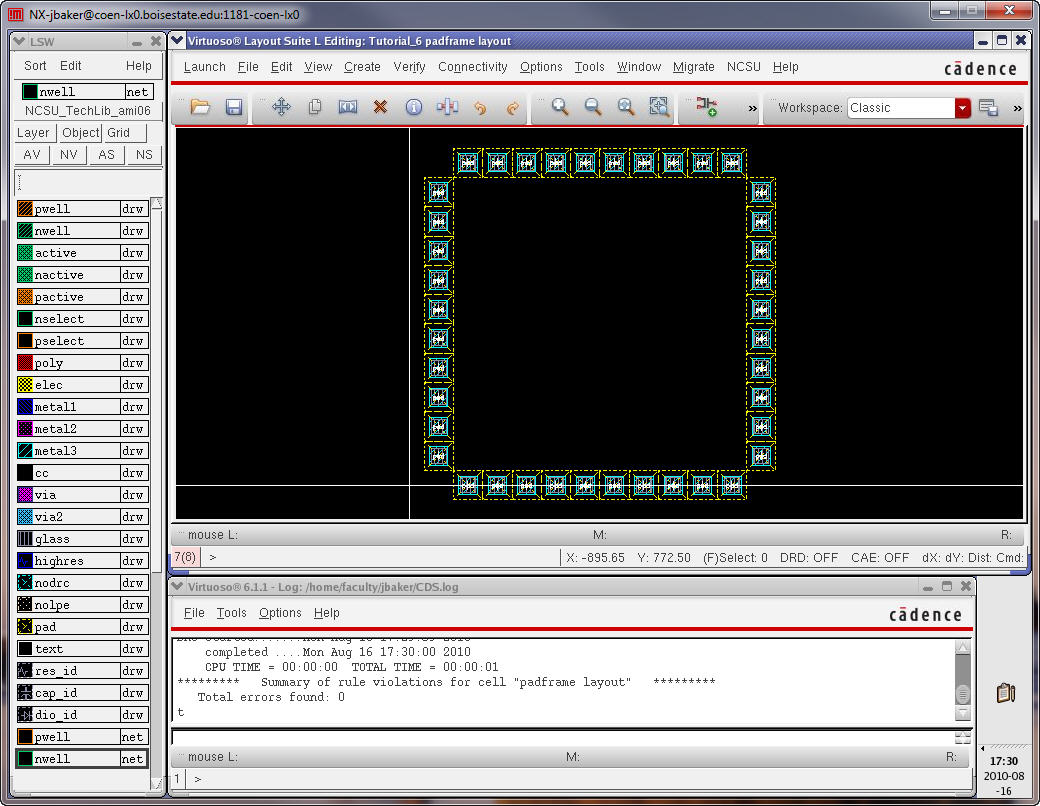Viewport: 1040px width, 806px height.
Task: Open the NCSU menu
Action: (743, 67)
